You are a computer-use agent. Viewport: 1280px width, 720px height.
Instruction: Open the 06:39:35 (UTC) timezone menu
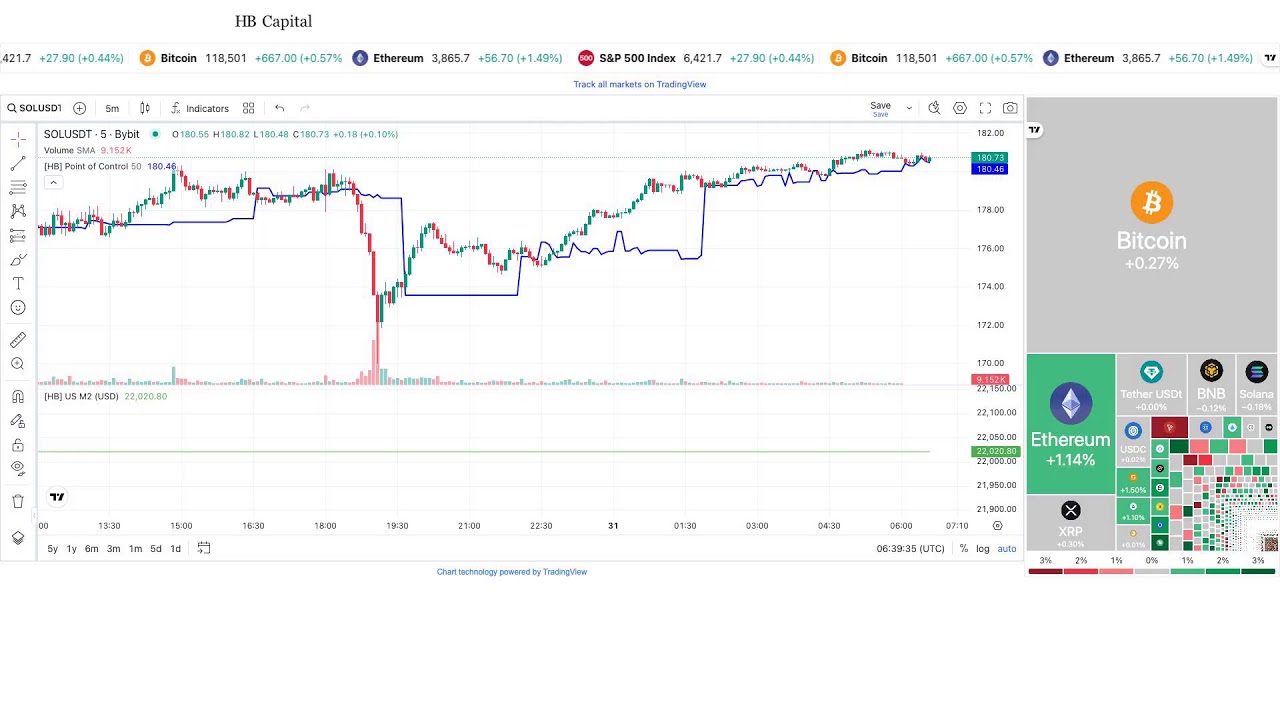click(x=910, y=549)
